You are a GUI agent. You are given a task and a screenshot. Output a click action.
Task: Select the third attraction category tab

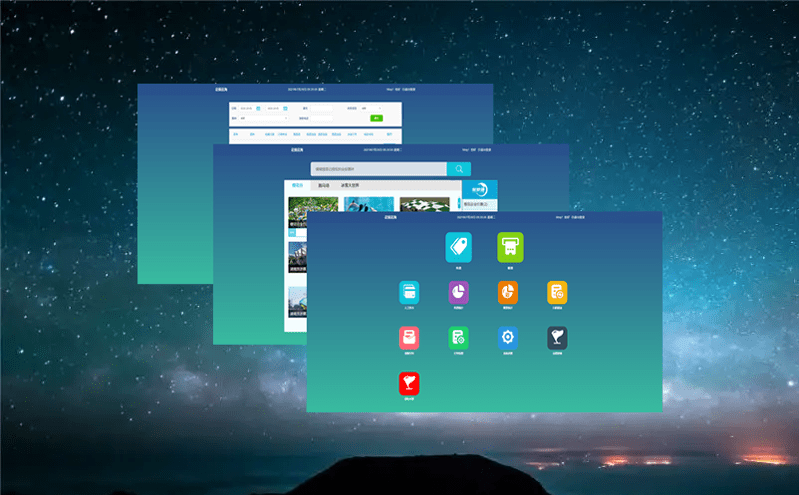coord(350,185)
